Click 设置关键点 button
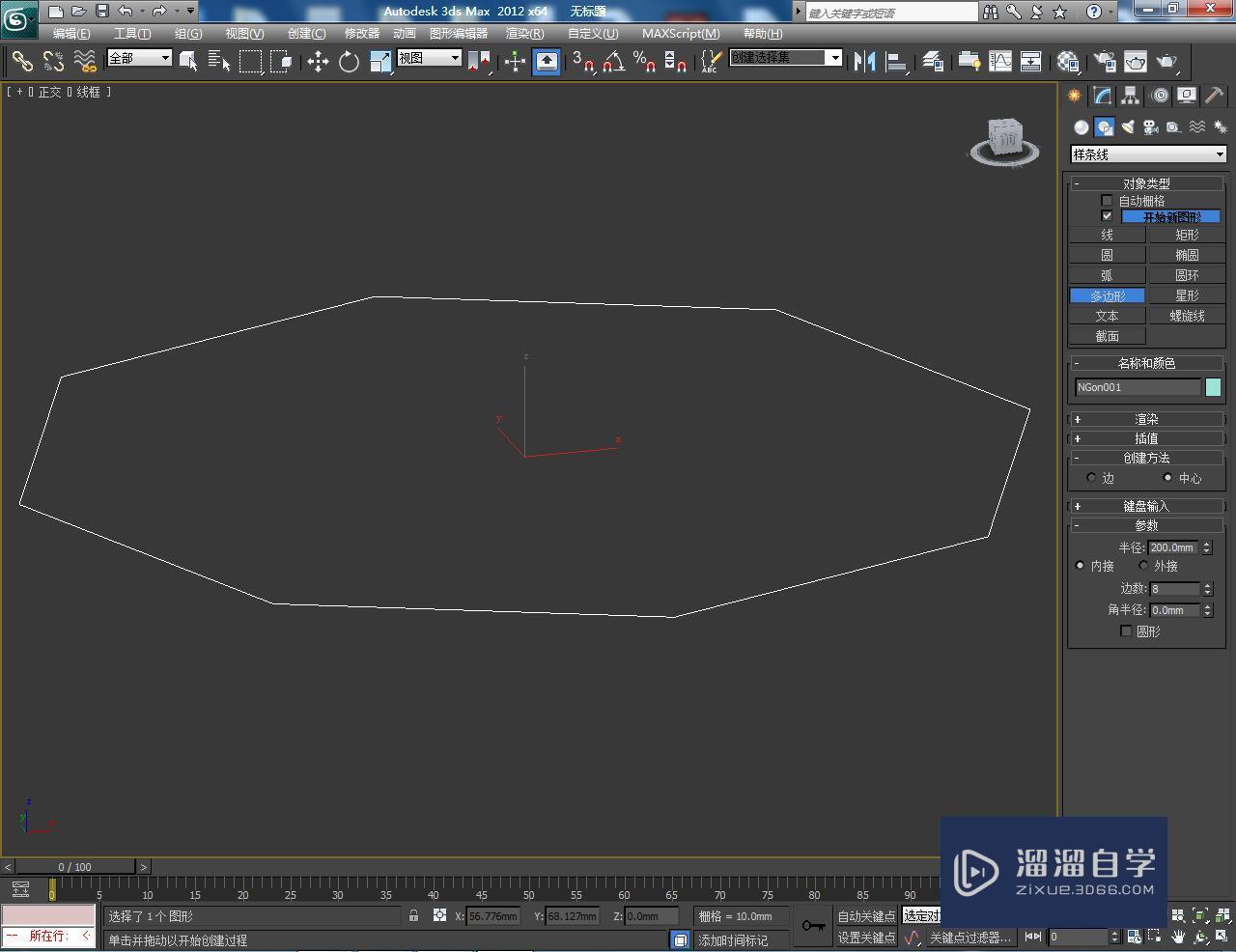The width and height of the screenshot is (1236, 952). [866, 938]
